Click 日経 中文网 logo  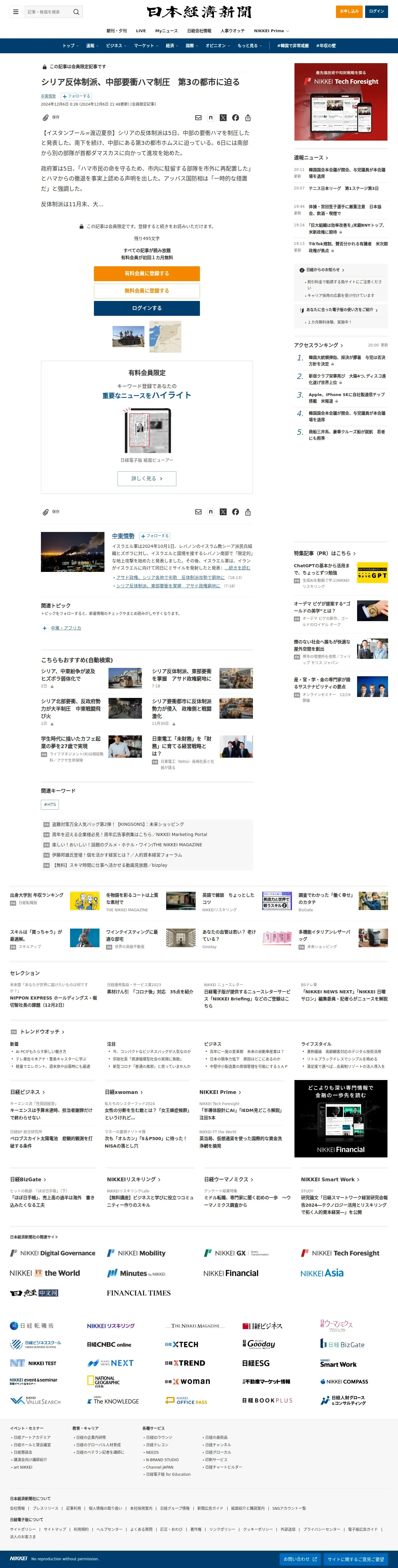click(34, 1293)
